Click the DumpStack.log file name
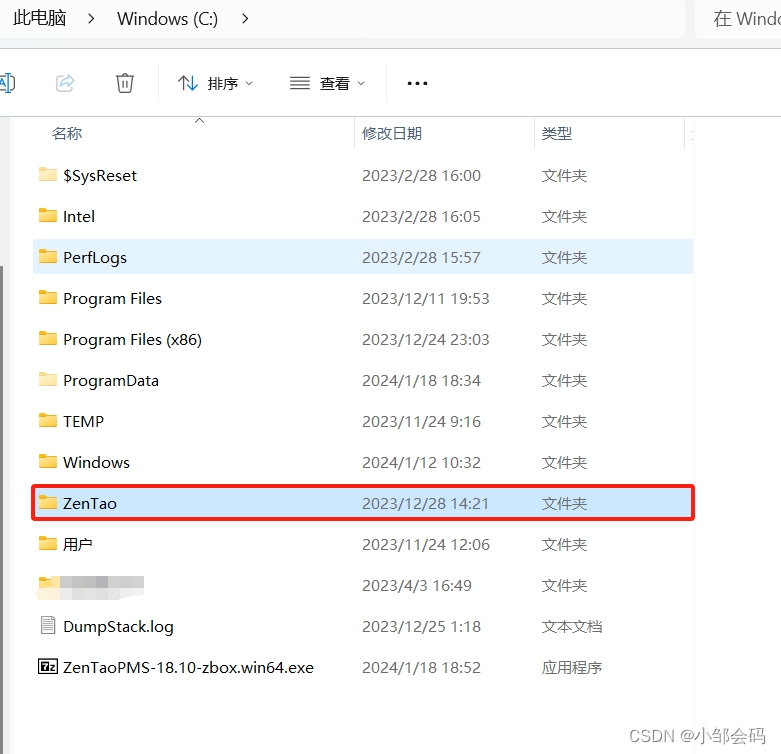This screenshot has width=781, height=754. [x=119, y=627]
